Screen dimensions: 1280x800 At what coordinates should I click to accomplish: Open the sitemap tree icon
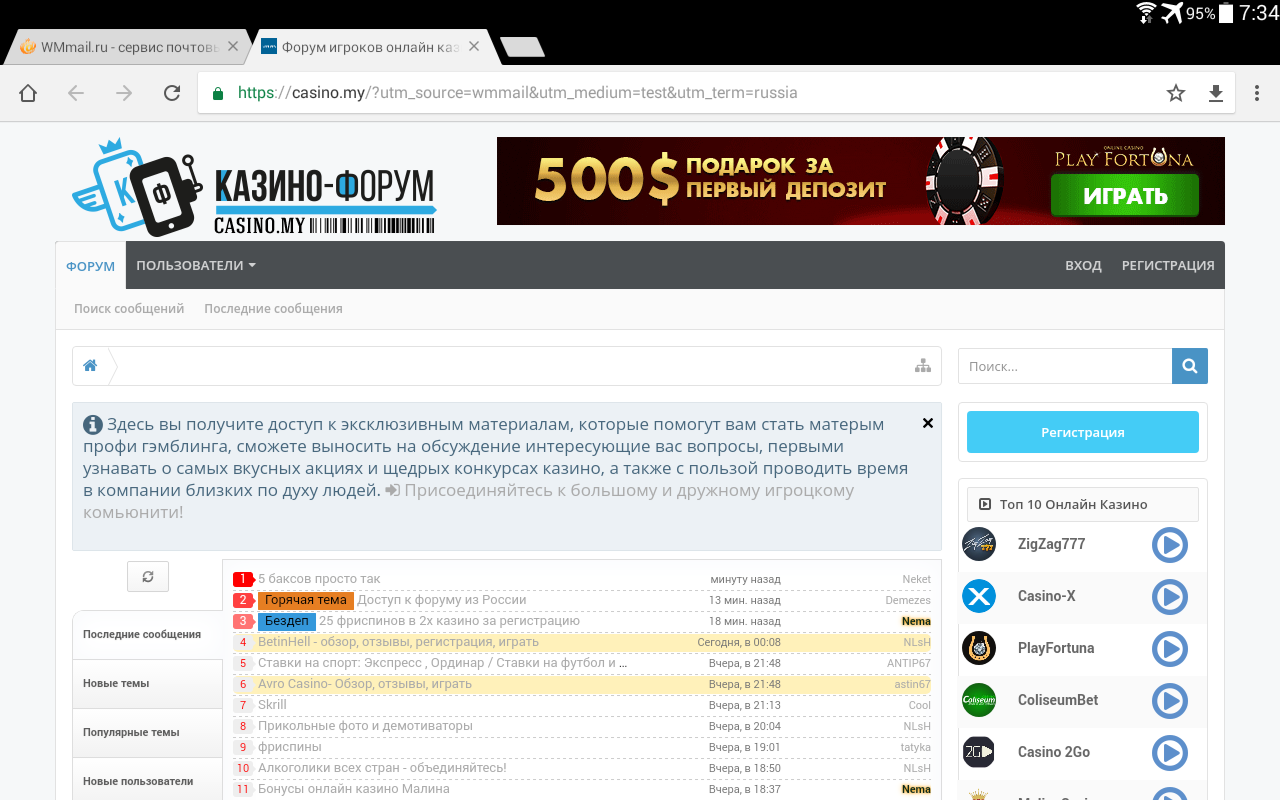(x=923, y=366)
